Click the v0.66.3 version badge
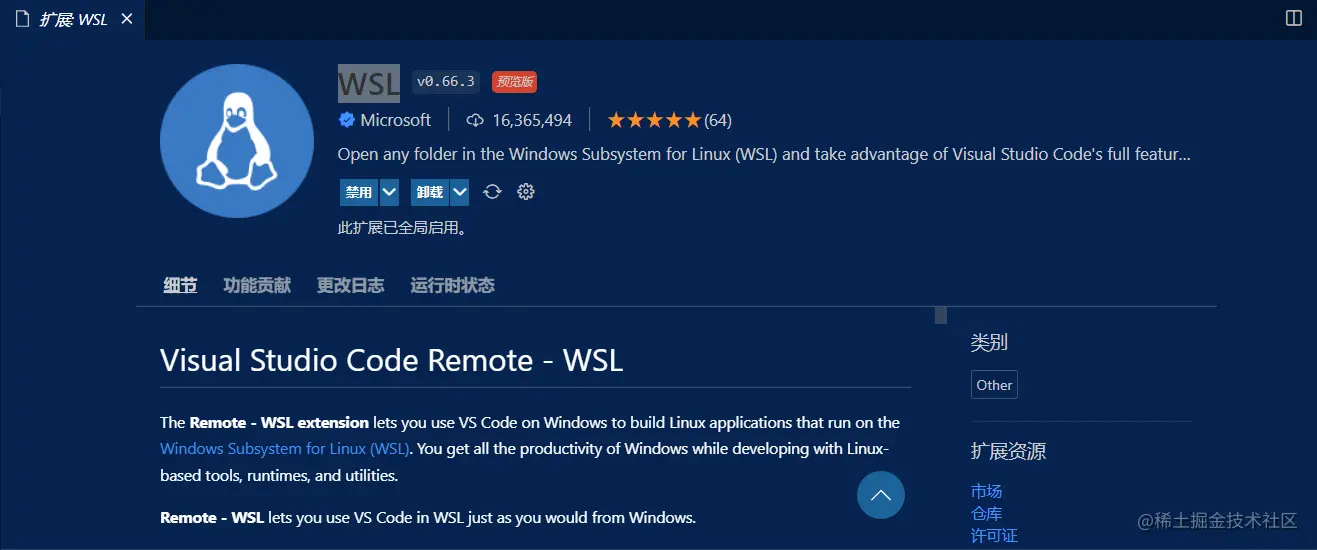The image size is (1317, 550). click(x=446, y=82)
